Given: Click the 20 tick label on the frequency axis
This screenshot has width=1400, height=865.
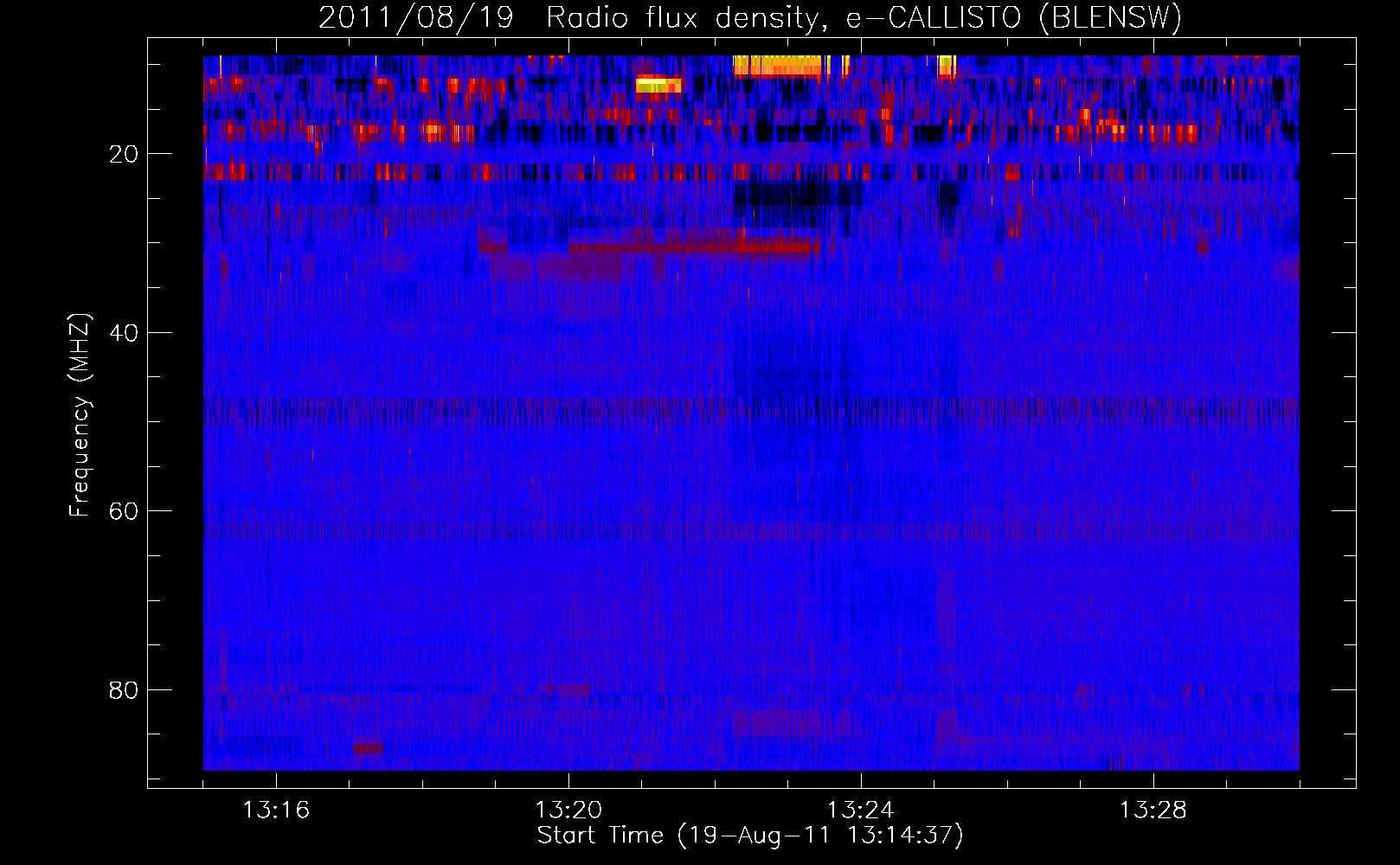Looking at the screenshot, I should pyautogui.click(x=124, y=154).
